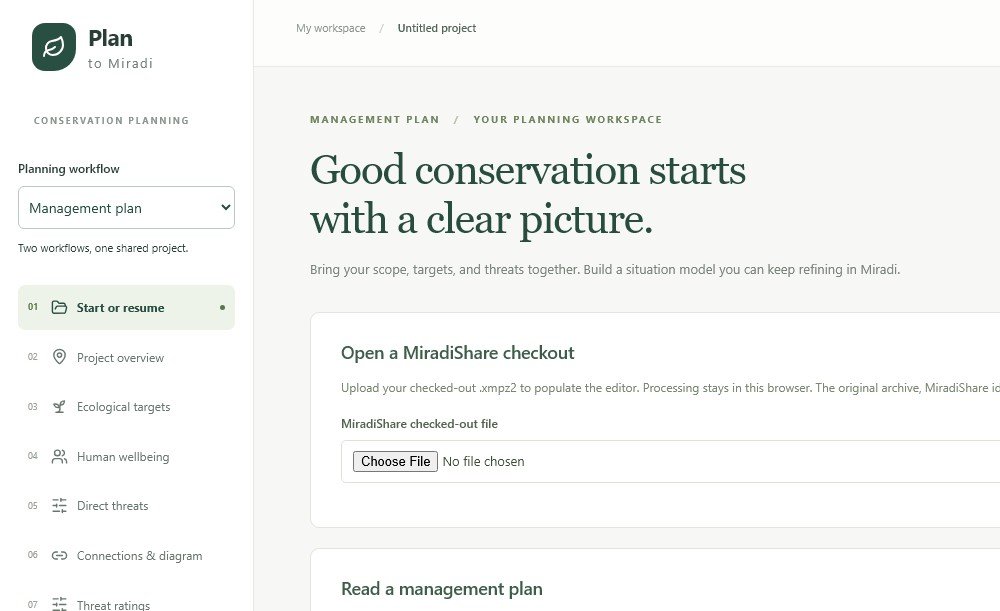Click the 'Good conservation starts with a clear picture.' headline
The image size is (1000, 611).
click(527, 195)
